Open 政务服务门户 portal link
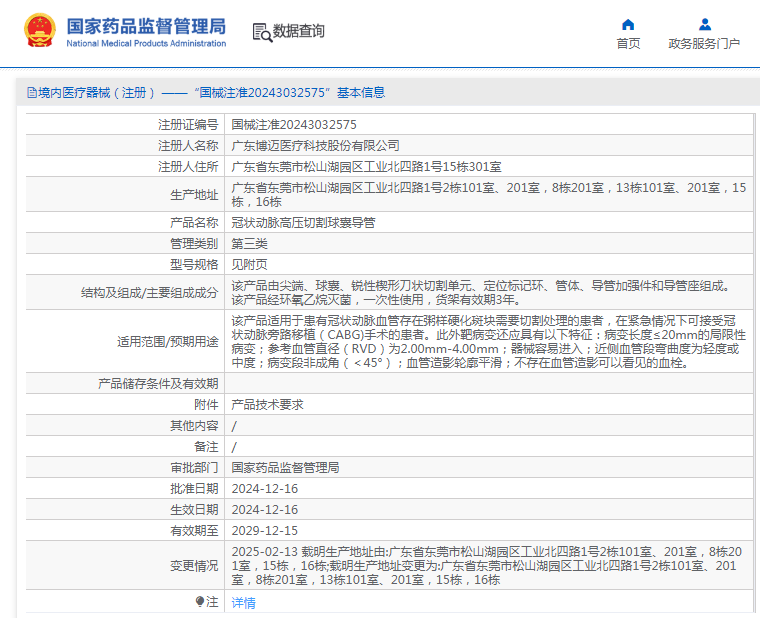Viewport: 760px width, 618px height. tap(704, 44)
